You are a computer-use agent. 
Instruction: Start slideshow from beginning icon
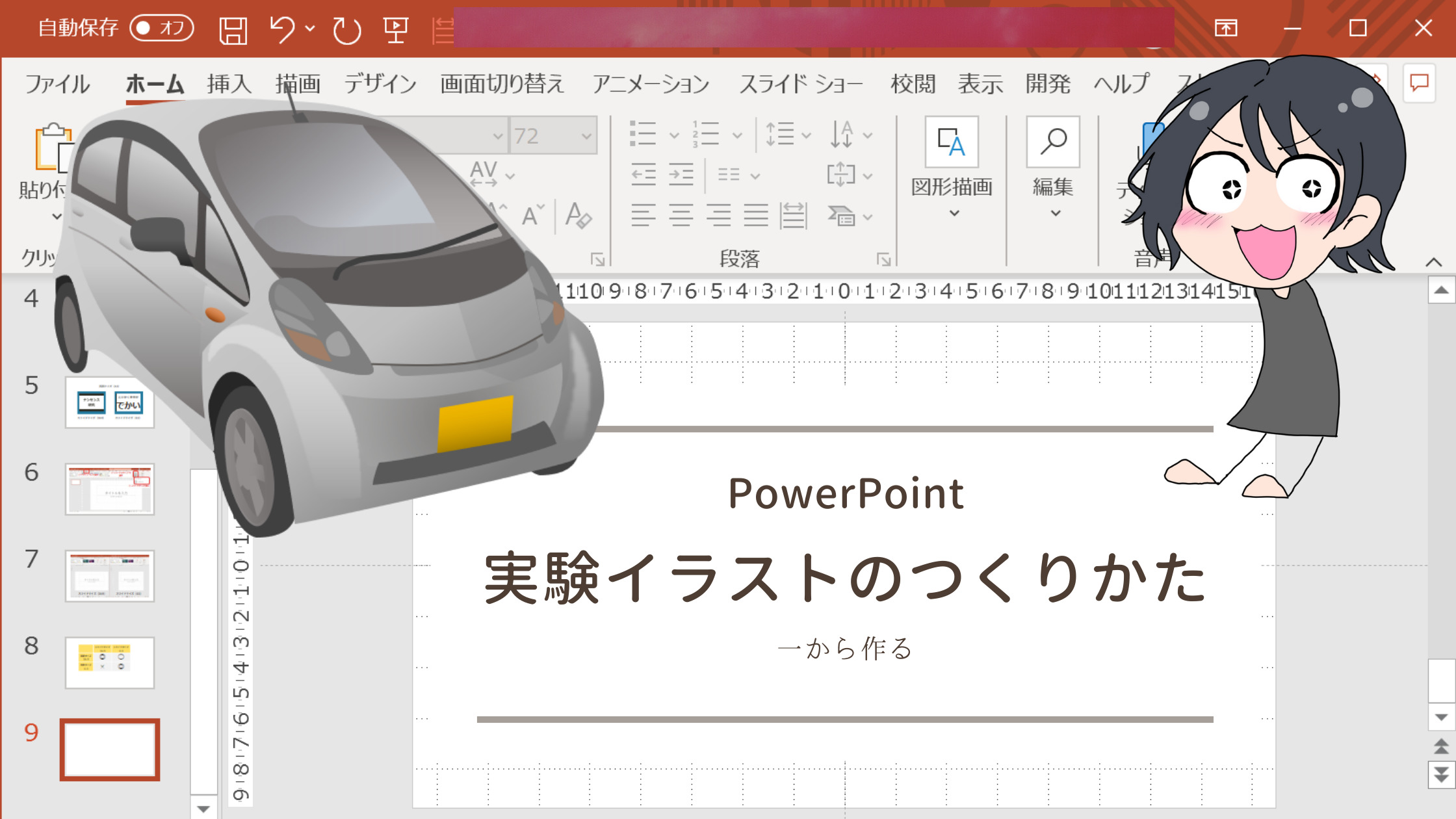(395, 30)
